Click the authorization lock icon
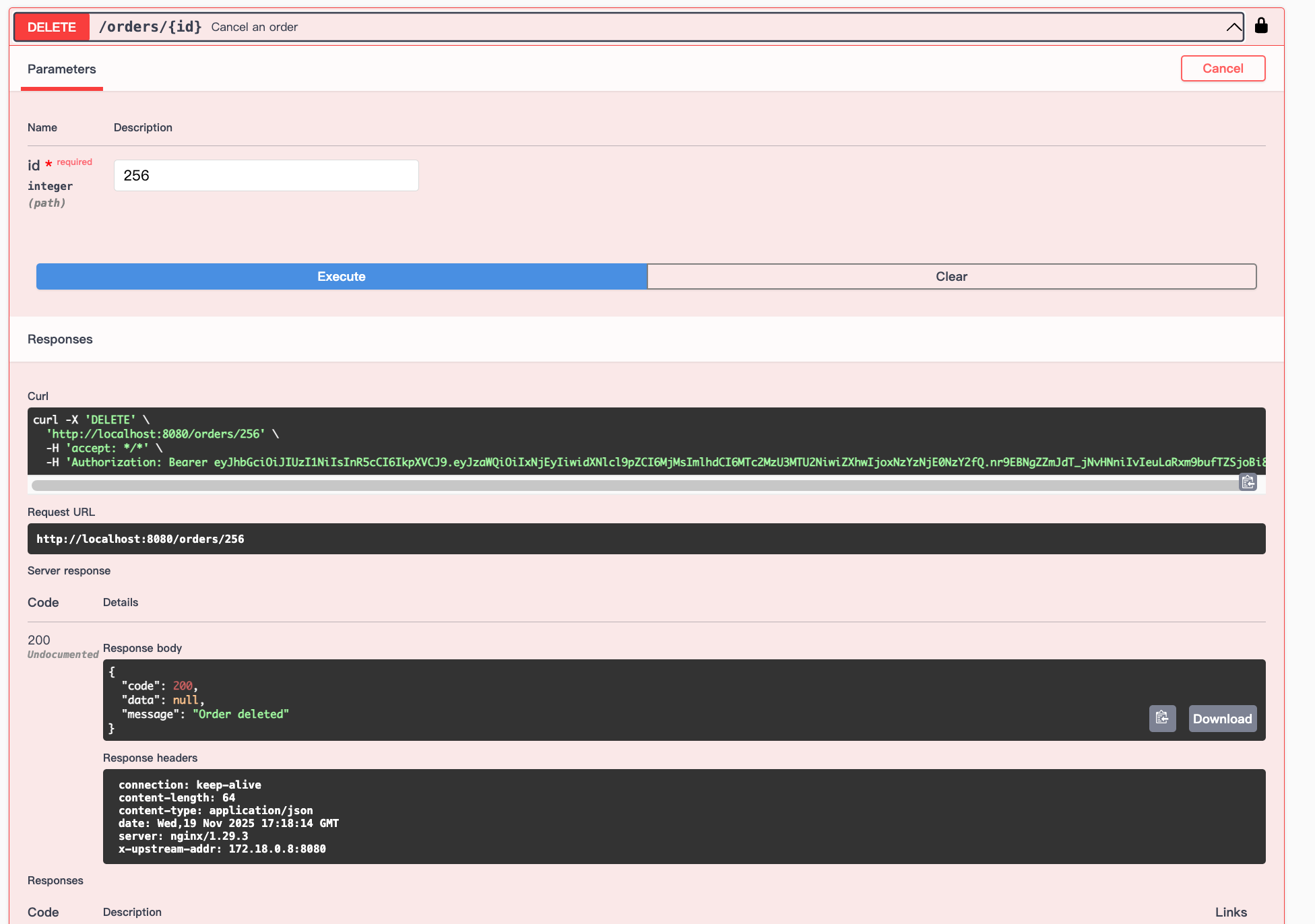The image size is (1315, 924). tap(1261, 26)
